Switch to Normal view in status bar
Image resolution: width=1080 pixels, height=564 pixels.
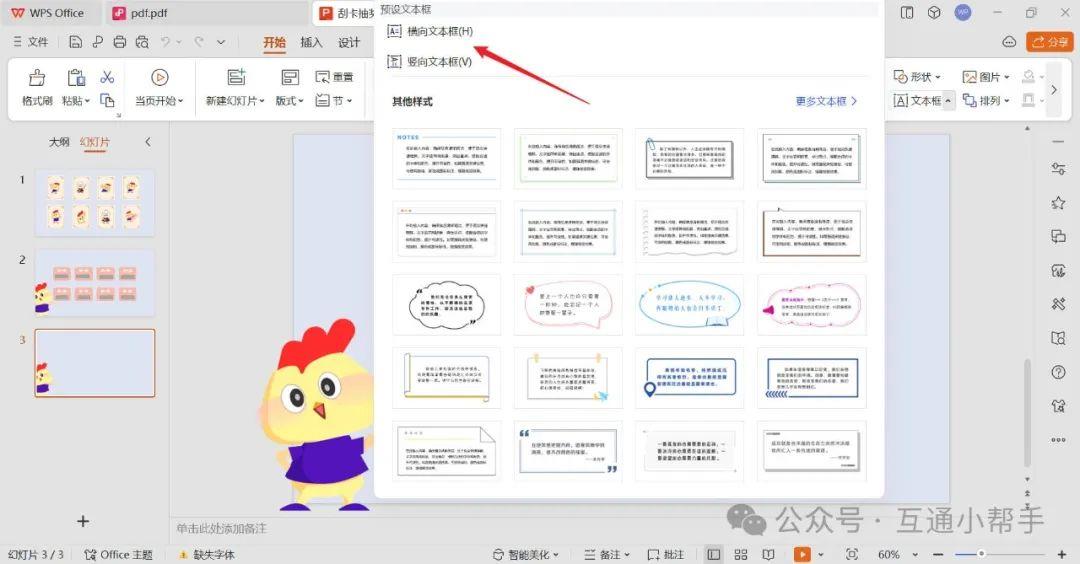click(714, 554)
